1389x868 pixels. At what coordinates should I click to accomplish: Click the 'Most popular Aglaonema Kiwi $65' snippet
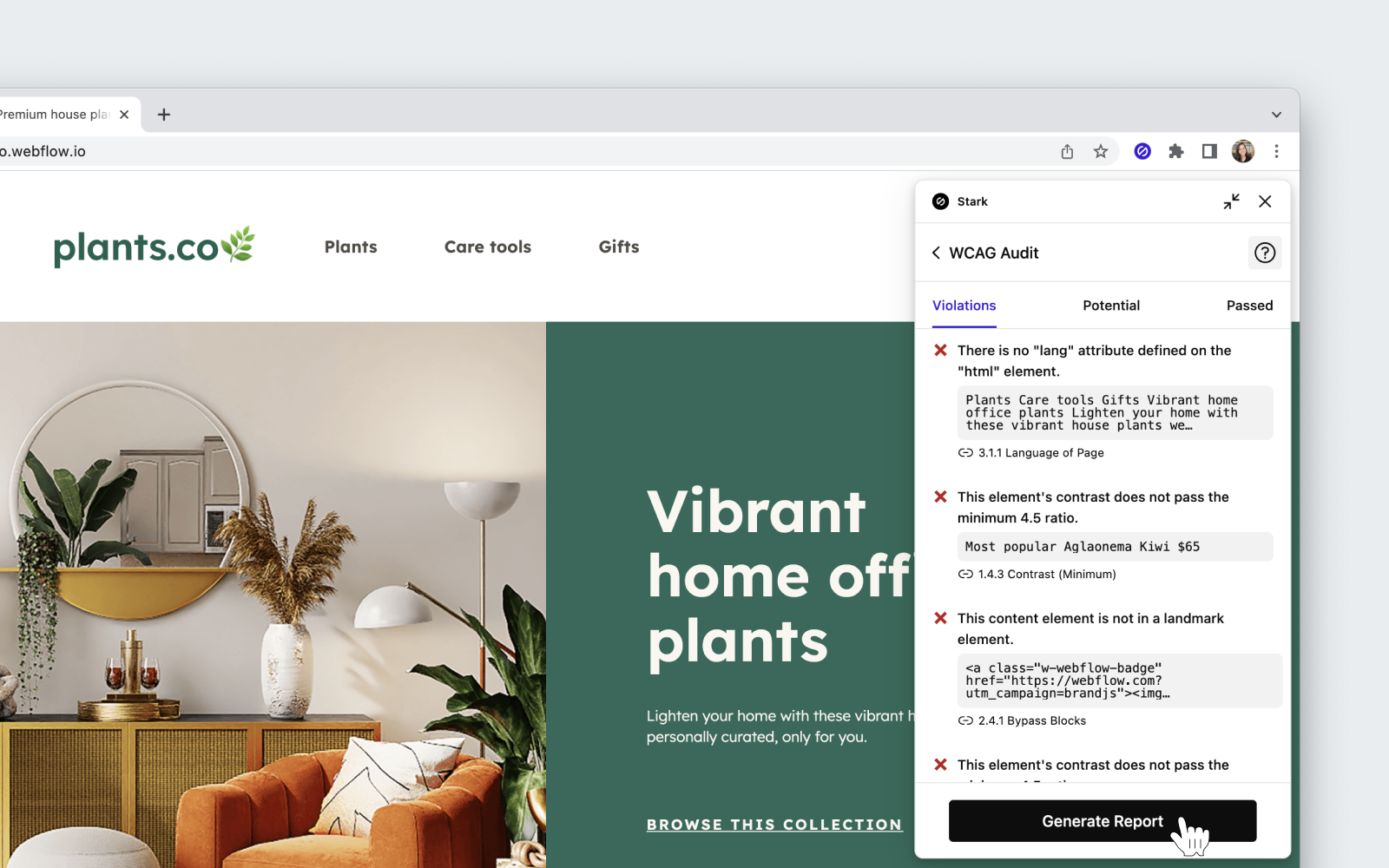pyautogui.click(x=1115, y=547)
